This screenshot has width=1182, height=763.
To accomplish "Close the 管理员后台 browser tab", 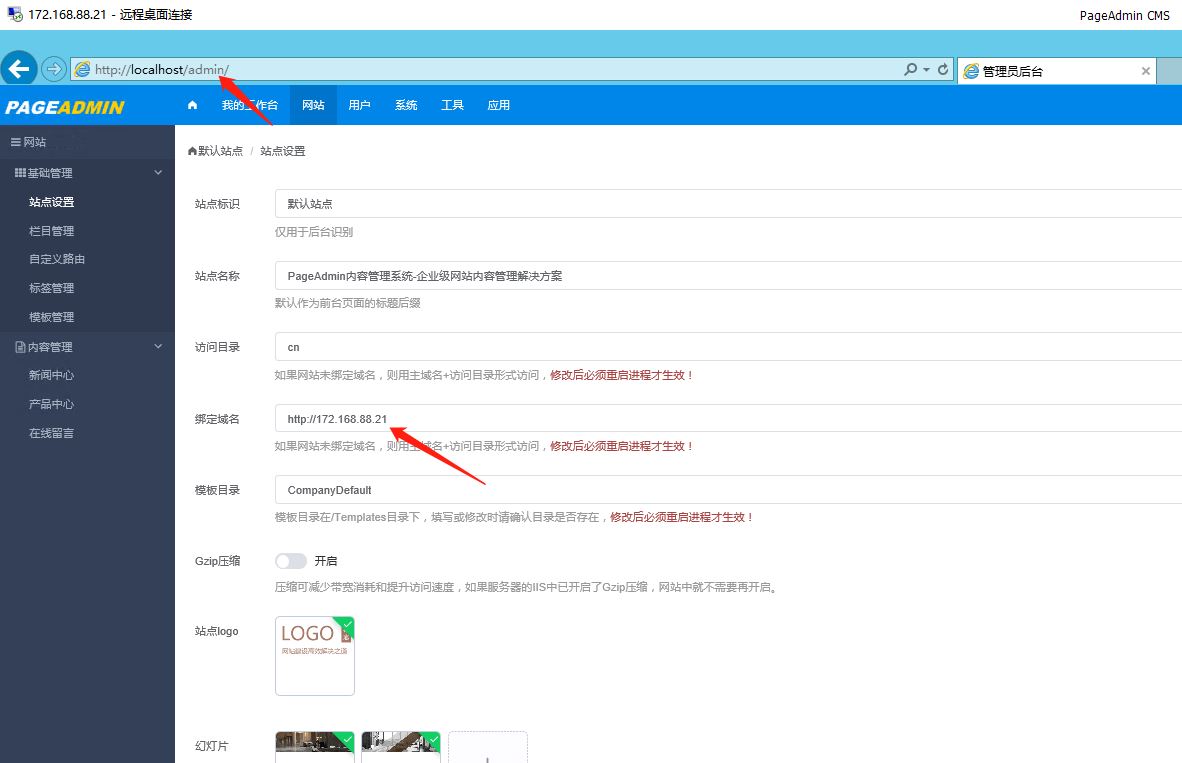I will 1146,71.
